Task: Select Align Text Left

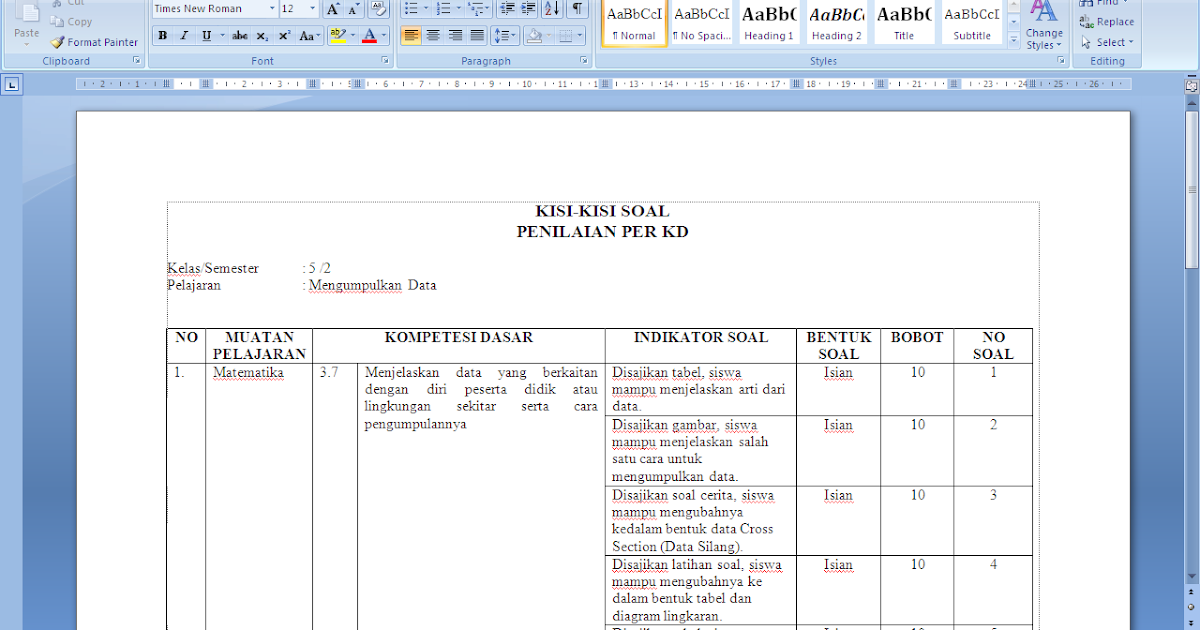Action: (411, 36)
